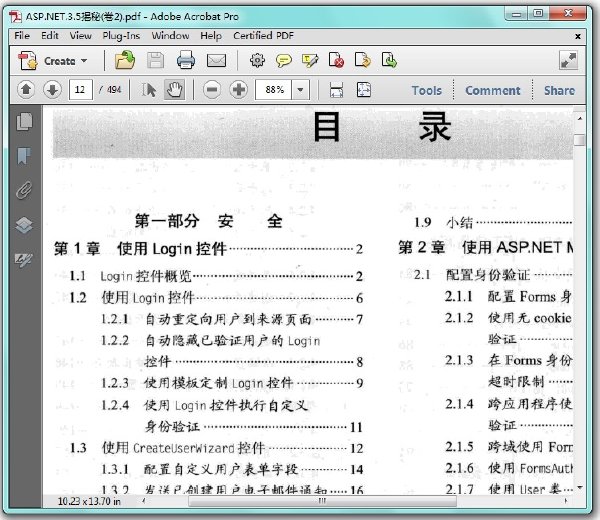Image resolution: width=600 pixels, height=520 pixels.
Task: Open the View menu
Action: point(80,36)
